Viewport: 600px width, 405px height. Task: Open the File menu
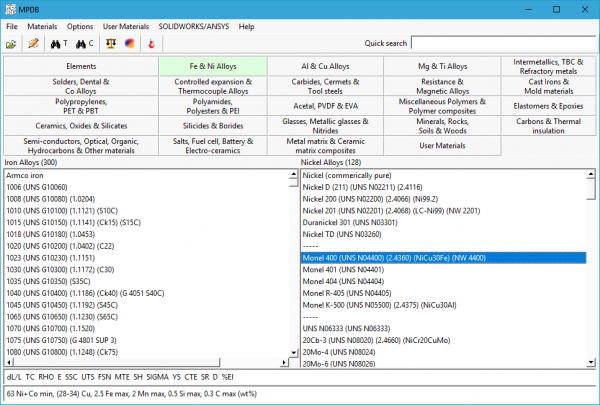(x=12, y=26)
